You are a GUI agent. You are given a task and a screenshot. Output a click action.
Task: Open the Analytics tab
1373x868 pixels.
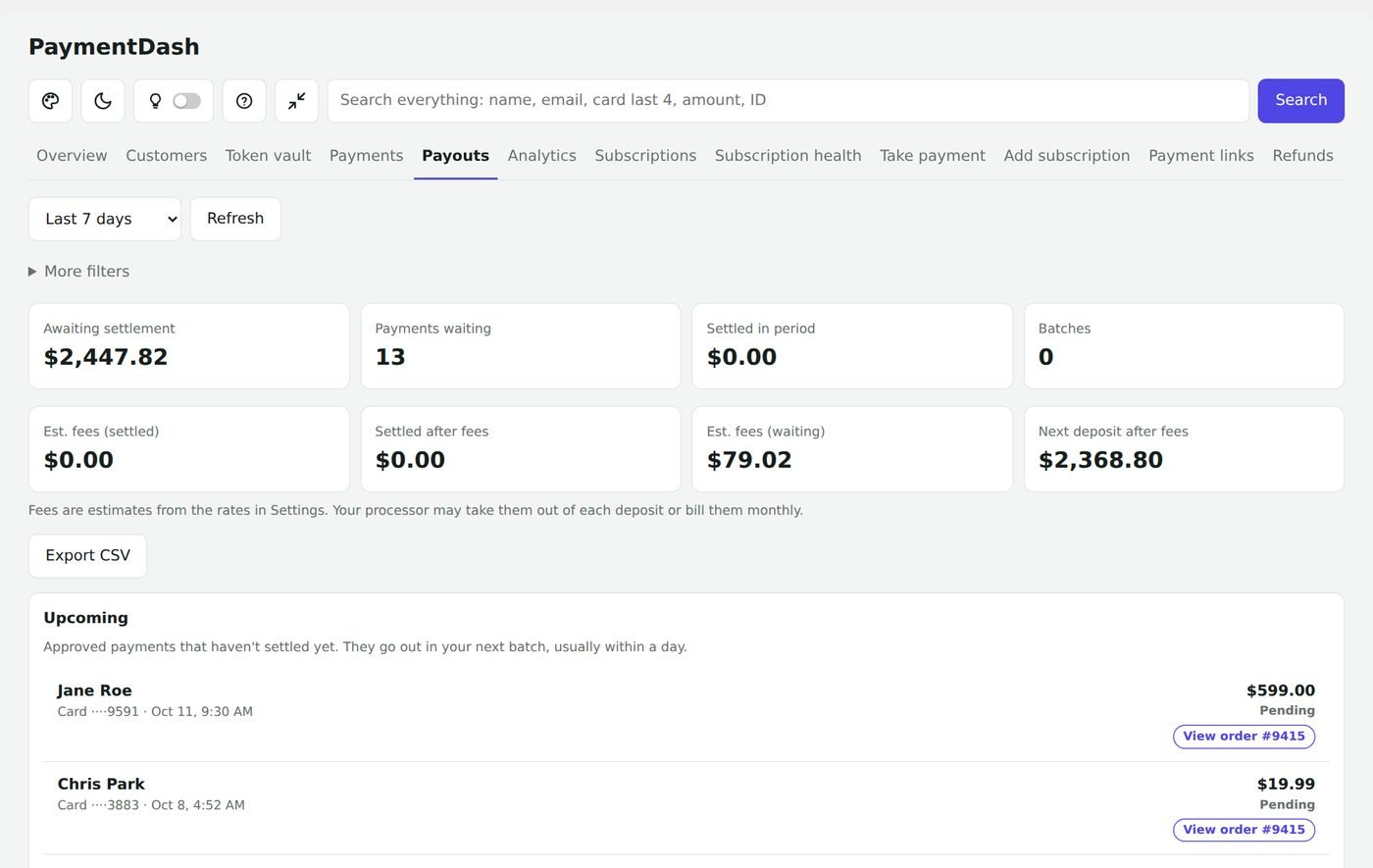click(541, 156)
